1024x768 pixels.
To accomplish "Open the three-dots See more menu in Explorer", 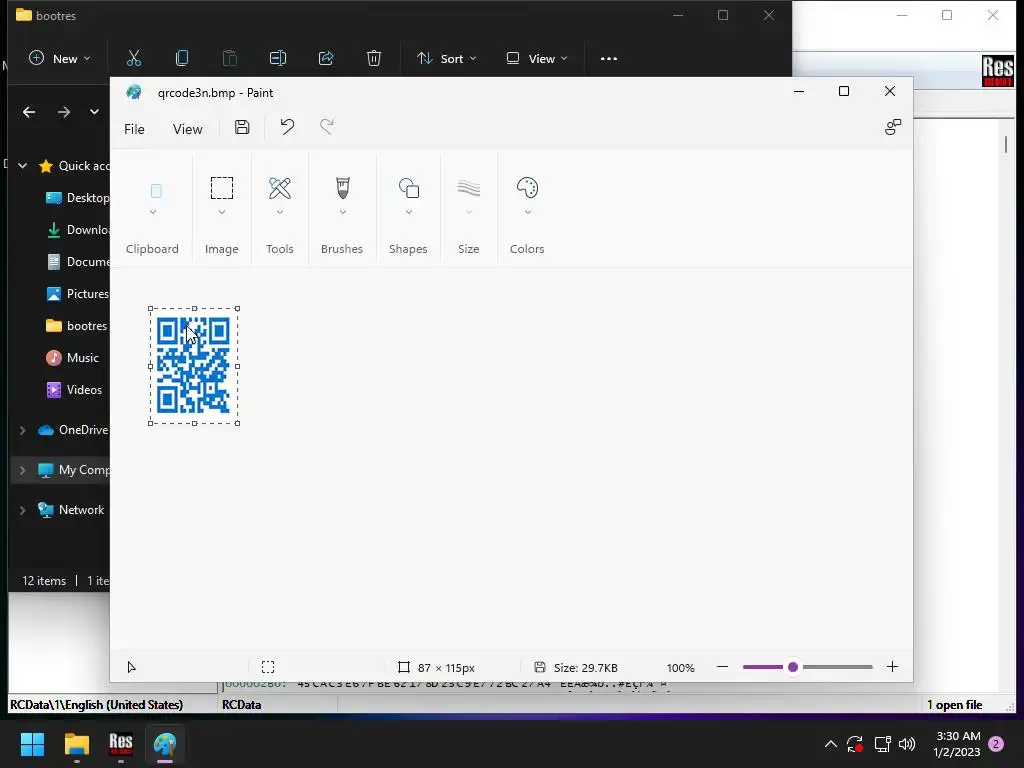I will [x=609, y=59].
